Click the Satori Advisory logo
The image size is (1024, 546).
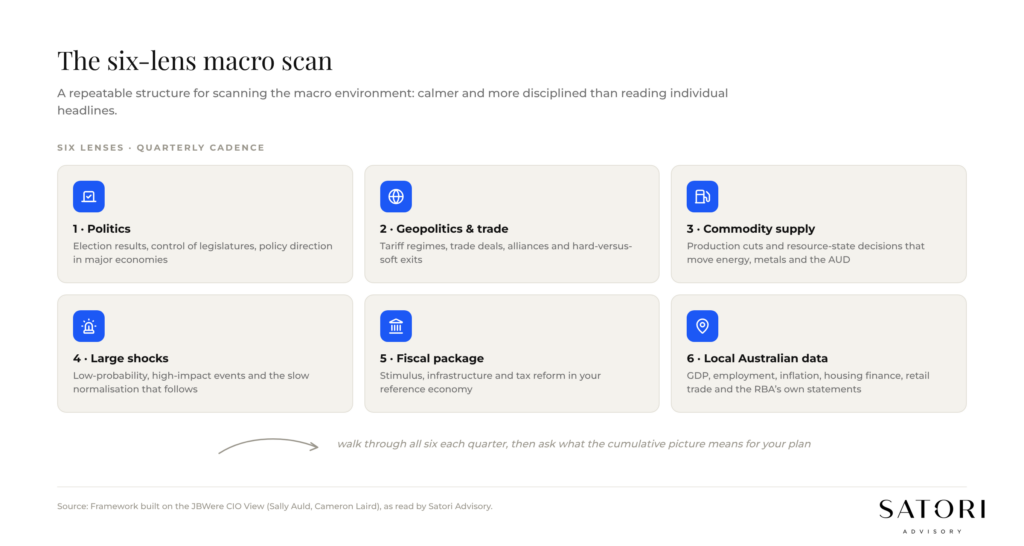932,516
